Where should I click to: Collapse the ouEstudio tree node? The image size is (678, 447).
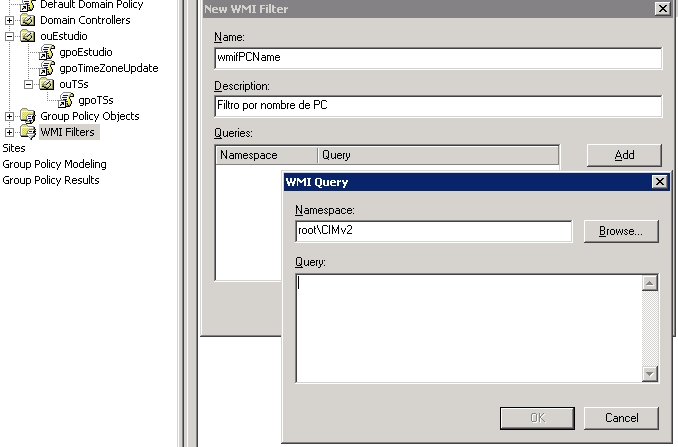tap(10, 36)
